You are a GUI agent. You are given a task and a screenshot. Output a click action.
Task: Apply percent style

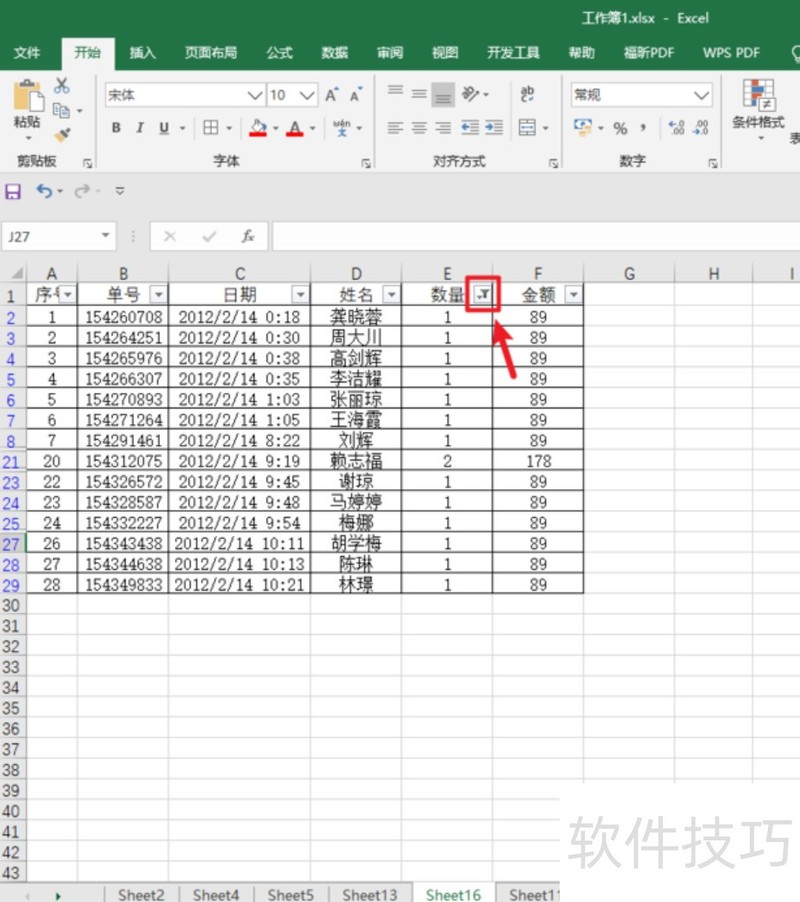[x=620, y=128]
